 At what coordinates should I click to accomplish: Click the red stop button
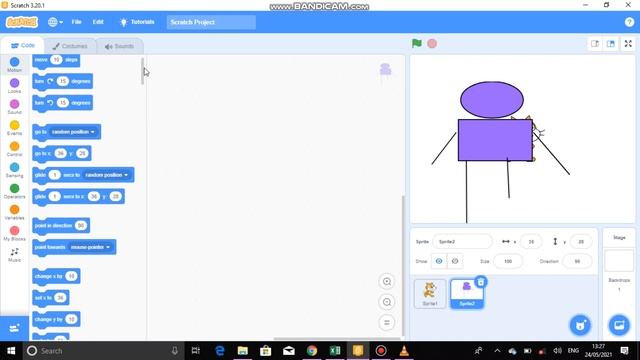click(x=432, y=43)
